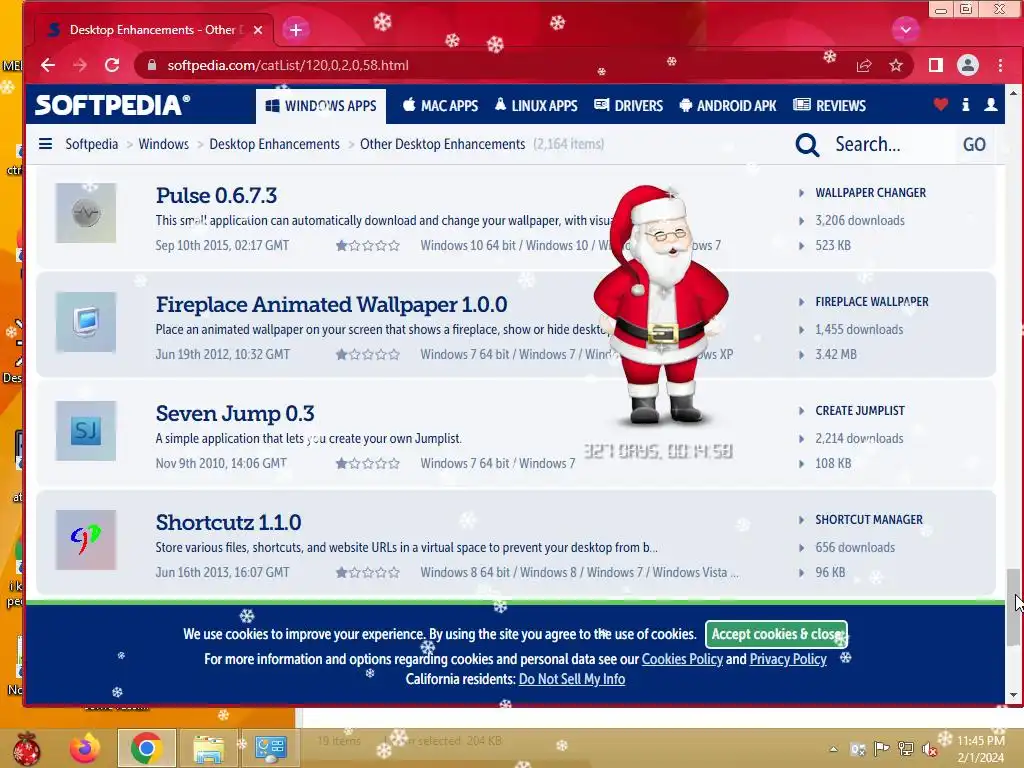Click the WALLPAPER CHANGER tag
This screenshot has width=1024, height=768.
point(870,193)
